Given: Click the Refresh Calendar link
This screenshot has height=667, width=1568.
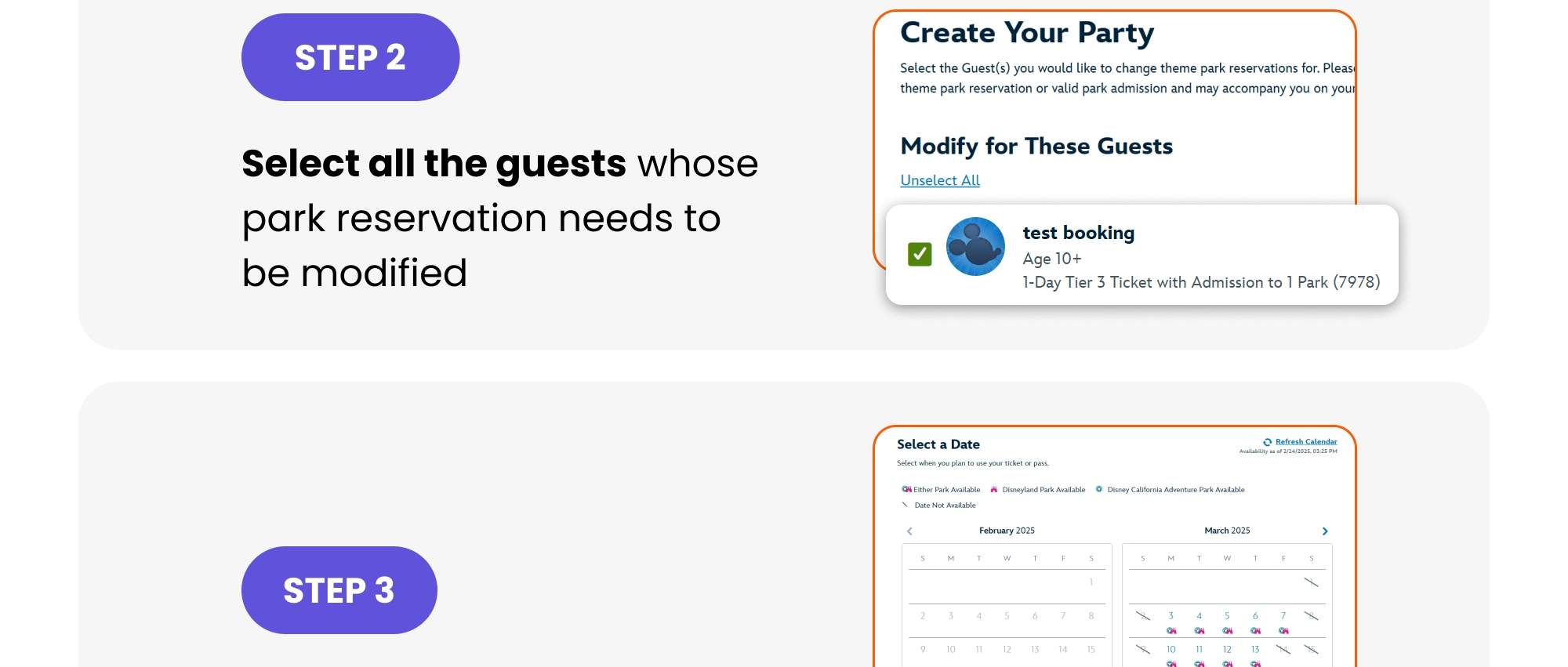Looking at the screenshot, I should (1306, 441).
